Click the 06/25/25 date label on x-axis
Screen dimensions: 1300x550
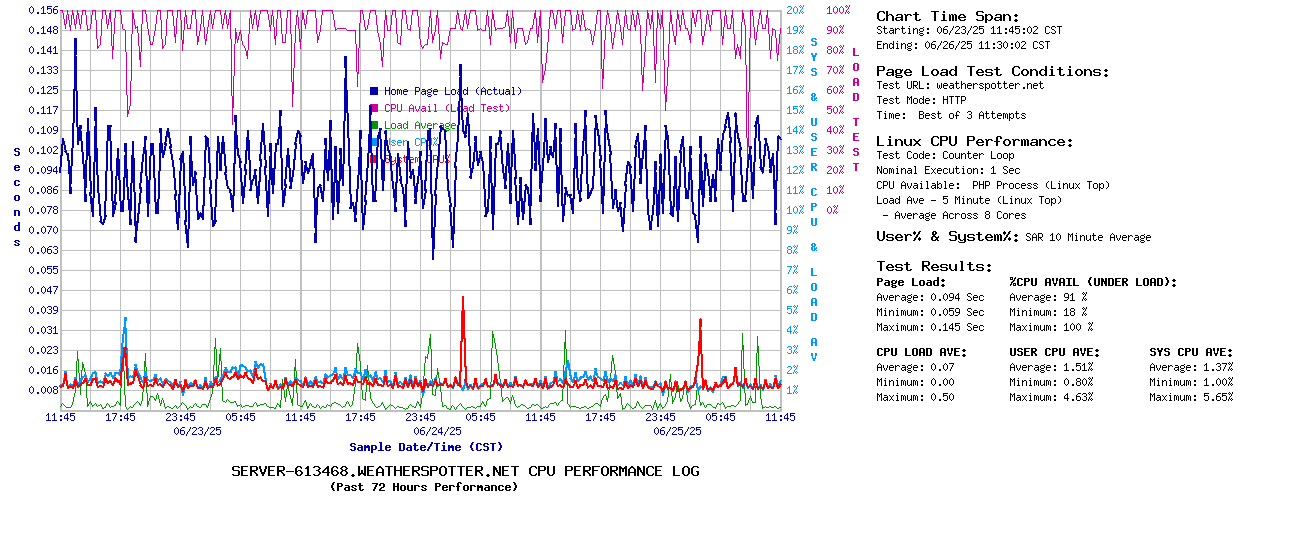(x=677, y=431)
